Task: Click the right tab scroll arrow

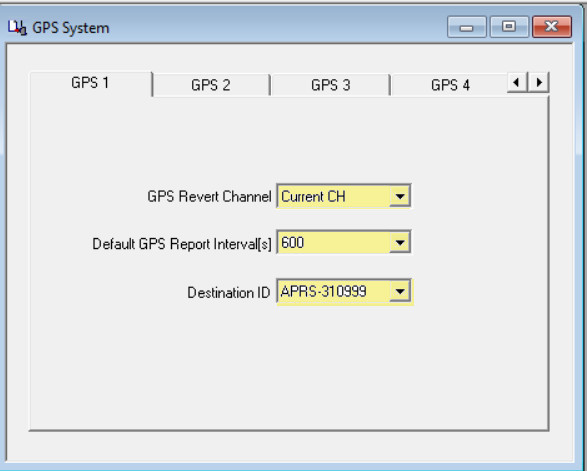Action: click(539, 82)
